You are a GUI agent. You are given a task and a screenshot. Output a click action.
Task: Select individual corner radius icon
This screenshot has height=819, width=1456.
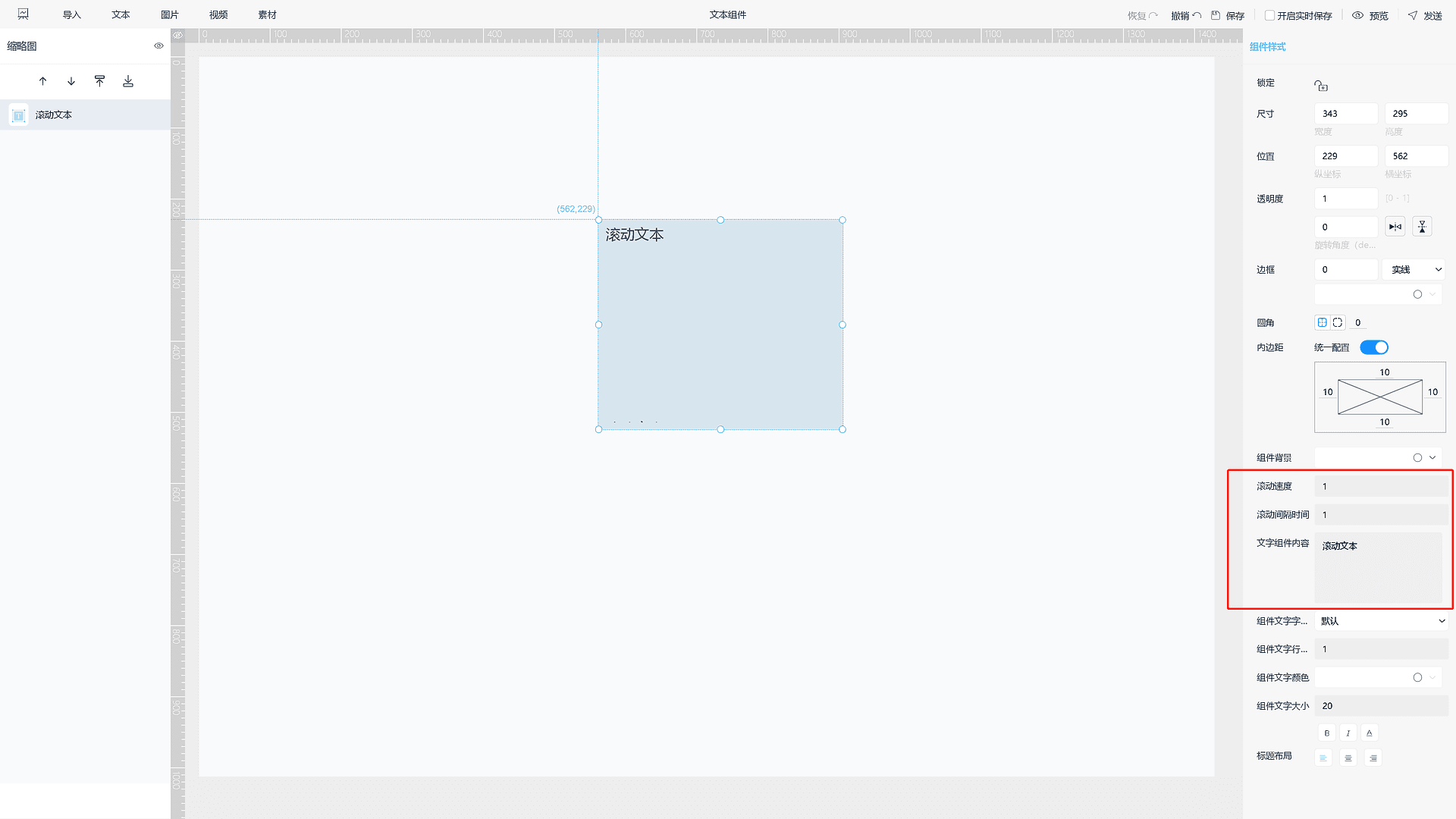tap(1338, 322)
